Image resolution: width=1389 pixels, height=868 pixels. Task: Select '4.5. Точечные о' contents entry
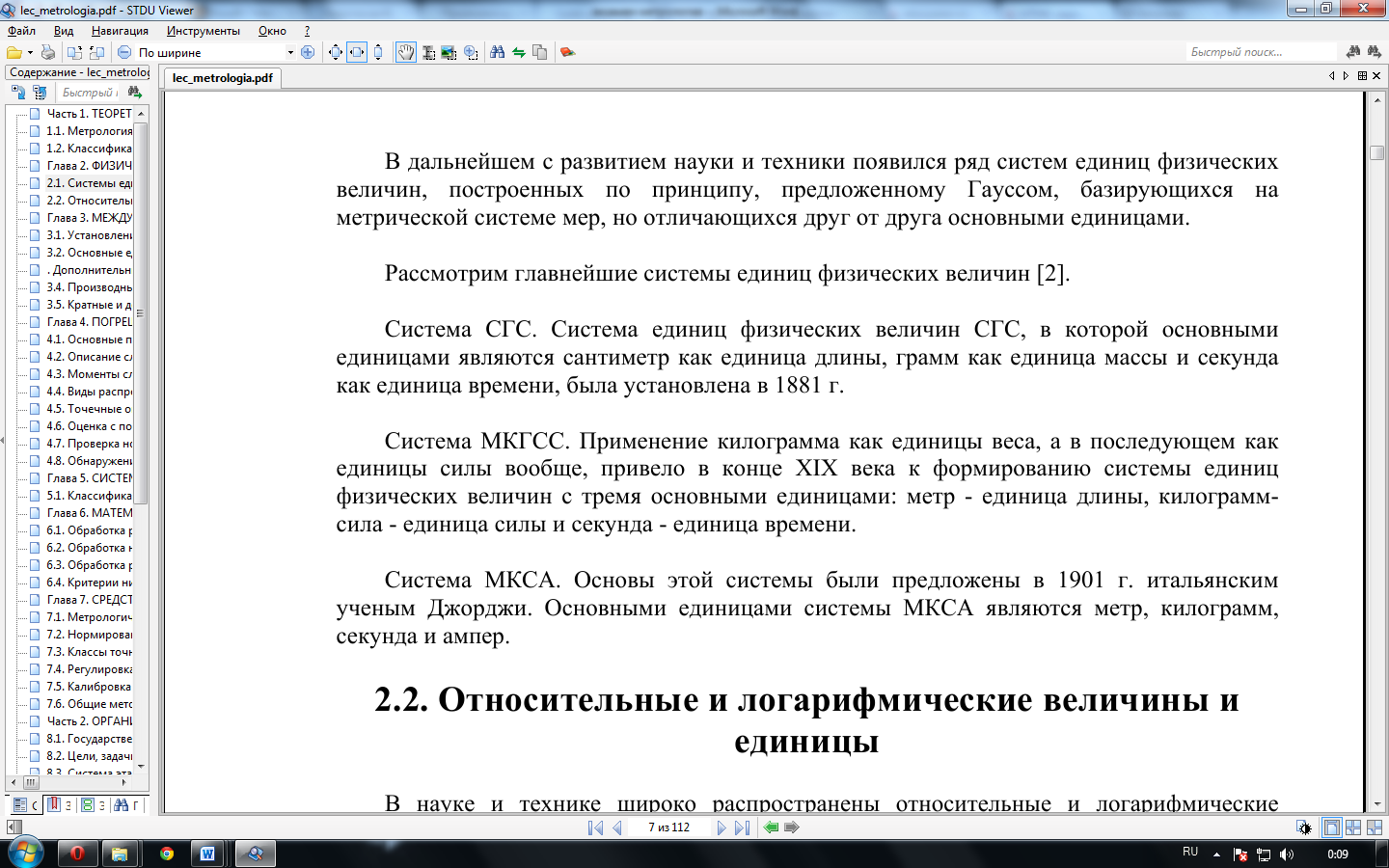pos(89,409)
